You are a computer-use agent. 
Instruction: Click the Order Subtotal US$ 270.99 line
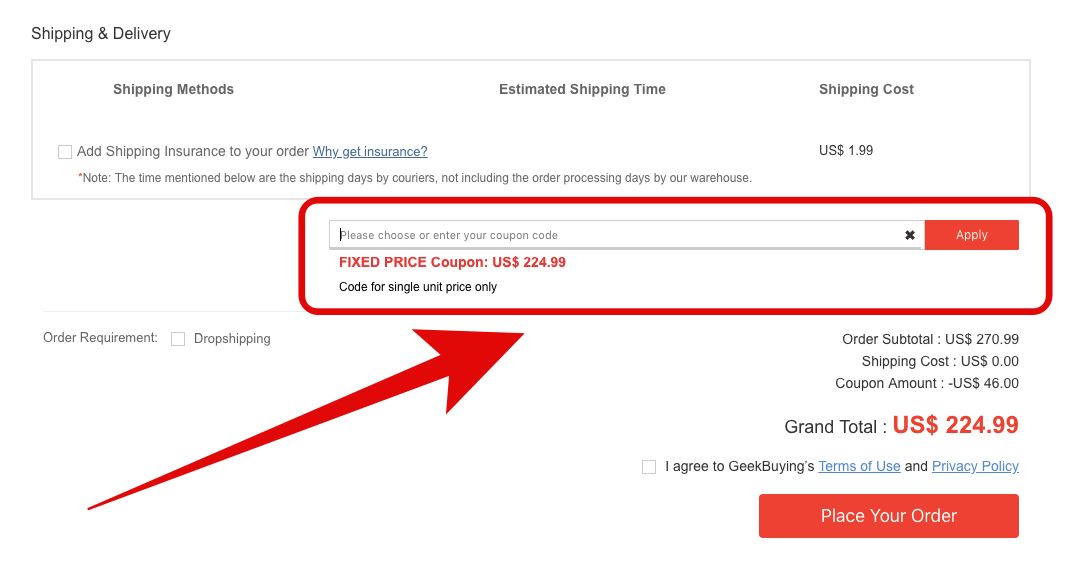(x=930, y=339)
